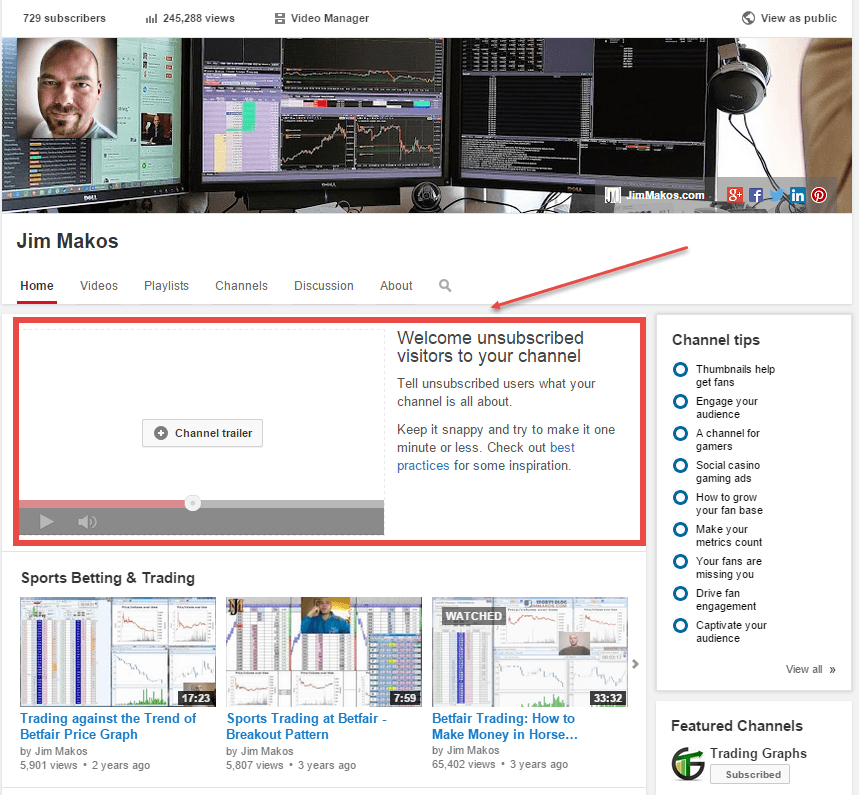Select the 'How to grow your fan base' circle
The height and width of the screenshot is (795, 859).
pyautogui.click(x=680, y=497)
